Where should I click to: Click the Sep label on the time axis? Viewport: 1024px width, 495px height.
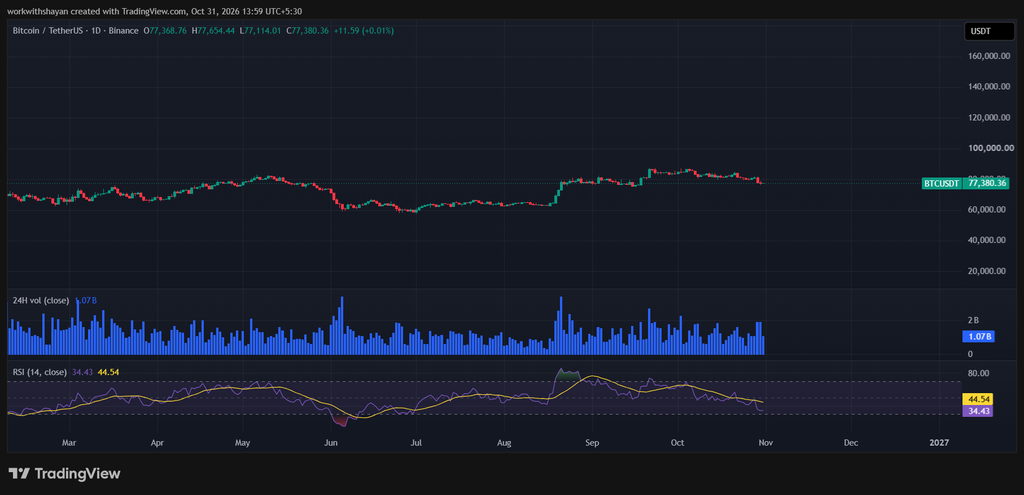pos(592,443)
